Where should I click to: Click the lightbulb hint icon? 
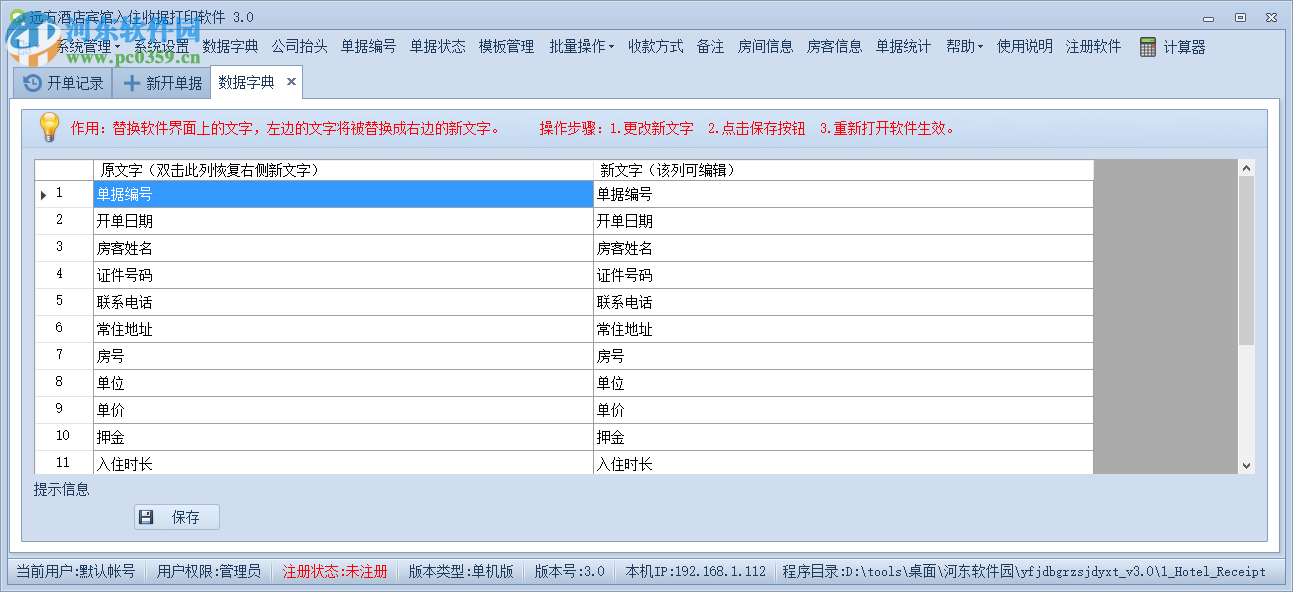(x=49, y=127)
